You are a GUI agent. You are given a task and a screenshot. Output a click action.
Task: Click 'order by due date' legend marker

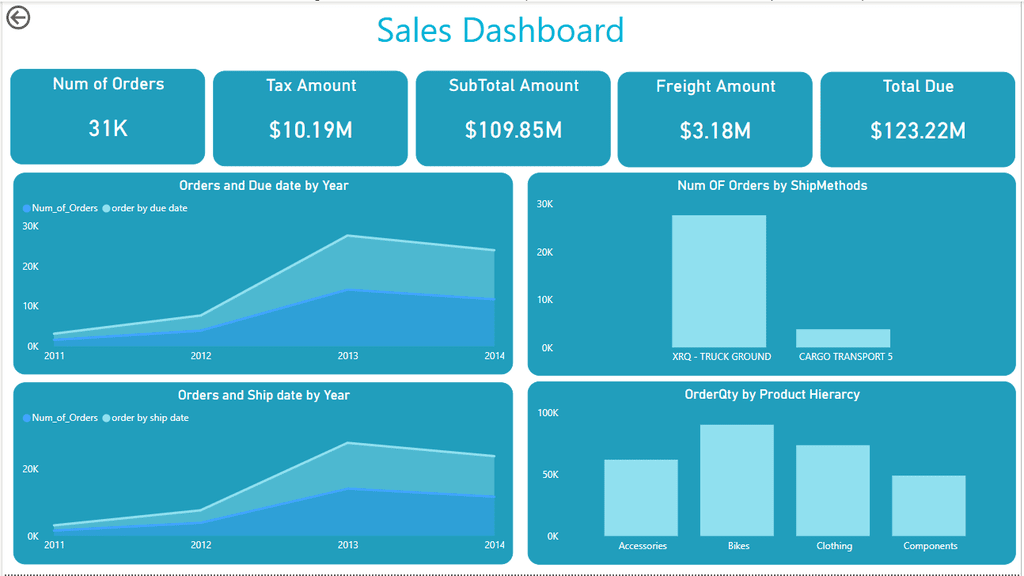(106, 208)
